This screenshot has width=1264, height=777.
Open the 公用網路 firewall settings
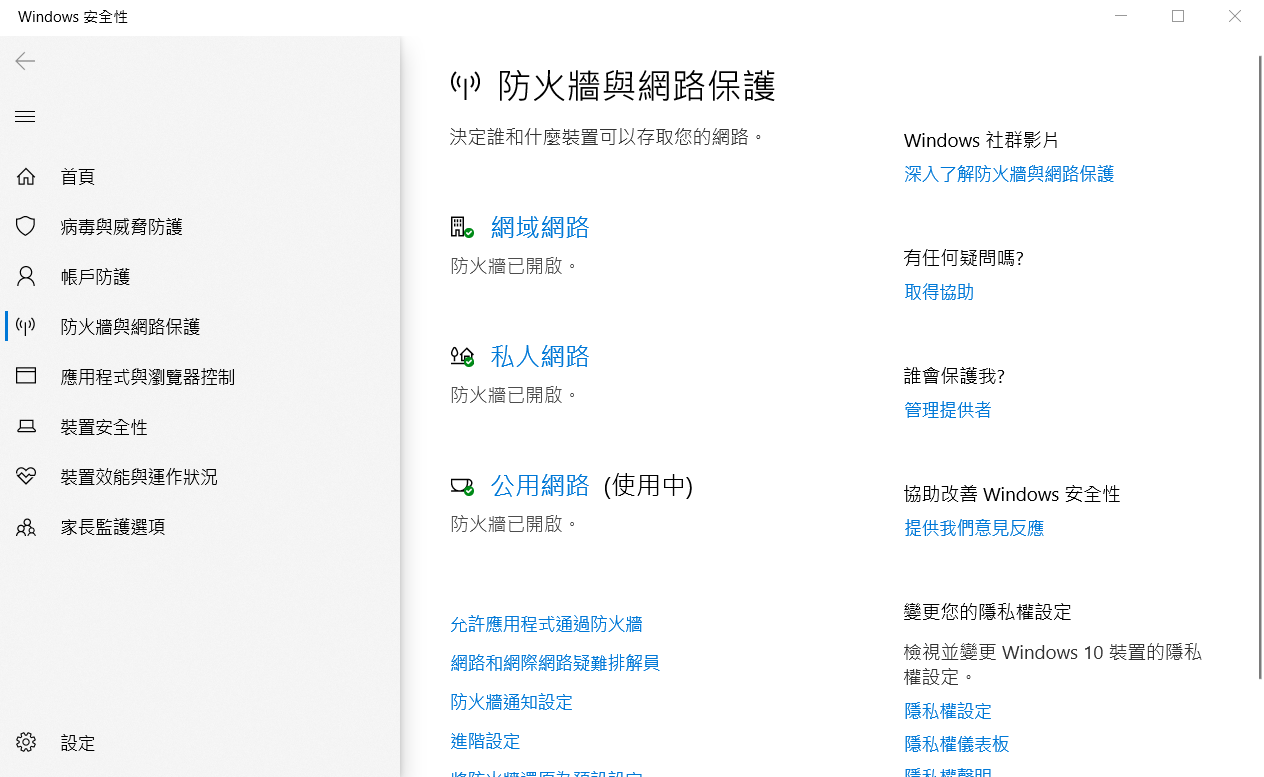coord(540,485)
